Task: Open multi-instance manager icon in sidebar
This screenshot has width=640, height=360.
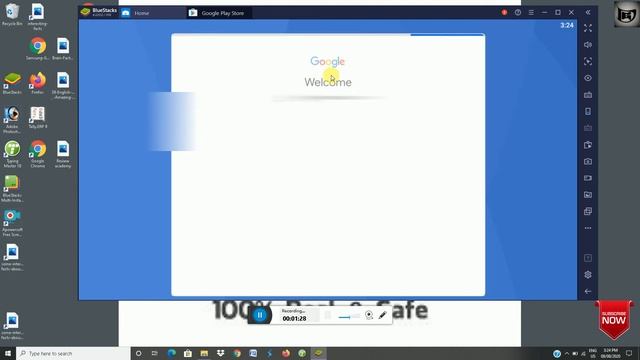Action: point(588,211)
